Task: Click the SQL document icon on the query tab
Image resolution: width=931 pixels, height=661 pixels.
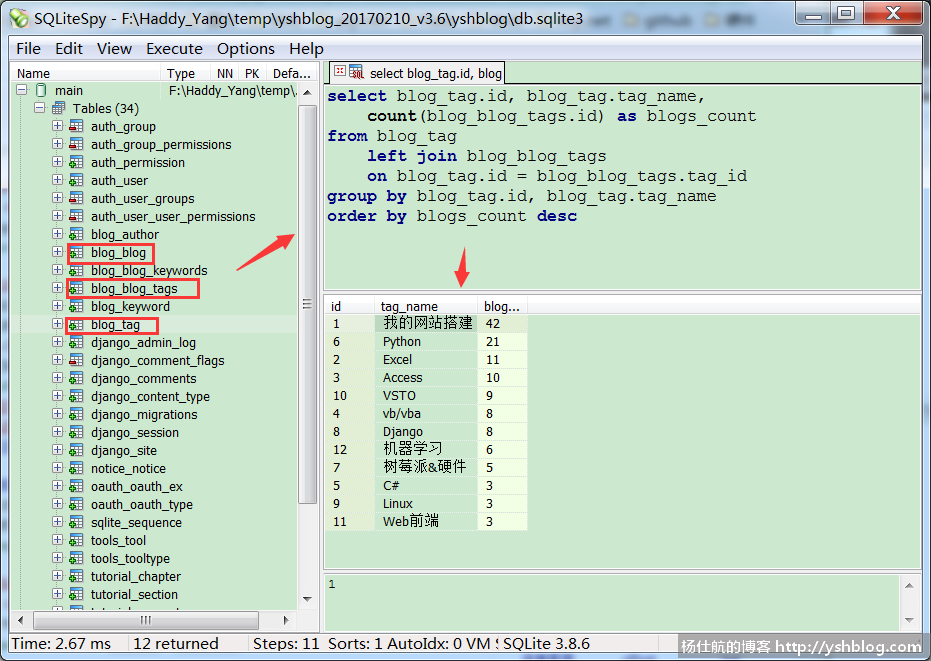Action: (x=356, y=72)
